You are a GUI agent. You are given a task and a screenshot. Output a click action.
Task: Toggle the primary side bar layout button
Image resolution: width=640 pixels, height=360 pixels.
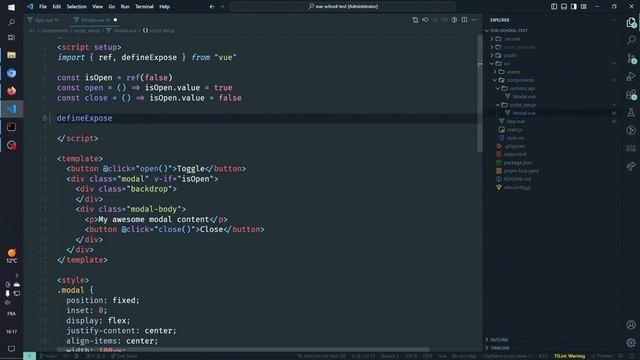pos(554,7)
